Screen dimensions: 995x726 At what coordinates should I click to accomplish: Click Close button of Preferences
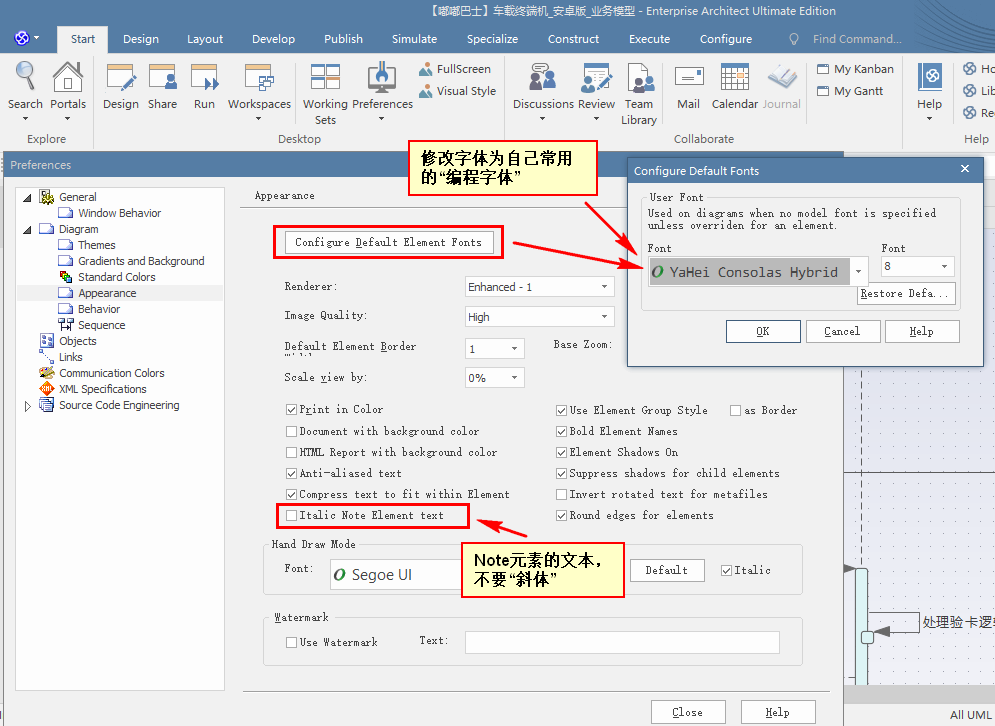click(688, 713)
